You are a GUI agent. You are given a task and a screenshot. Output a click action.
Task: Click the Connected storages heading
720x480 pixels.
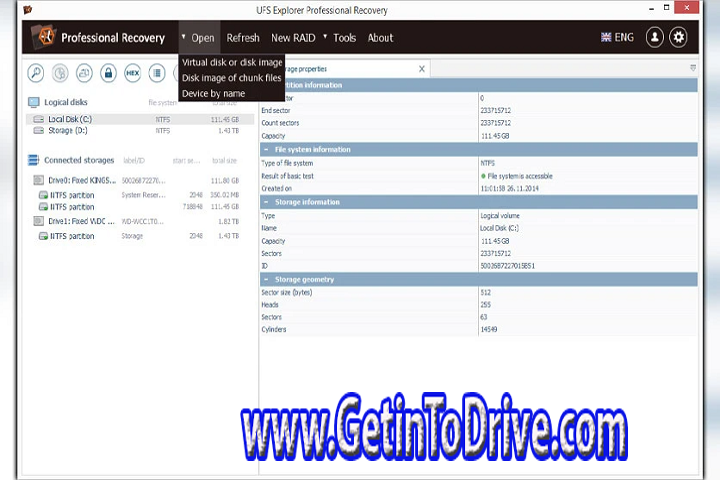79,160
